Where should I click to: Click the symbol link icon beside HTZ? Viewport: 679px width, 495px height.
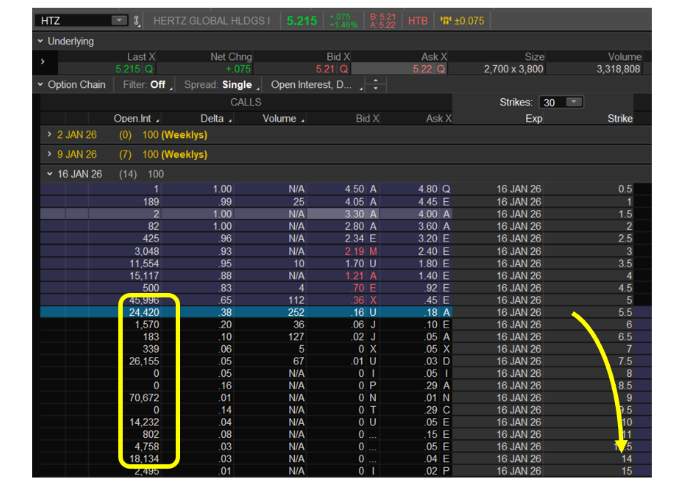(136, 21)
